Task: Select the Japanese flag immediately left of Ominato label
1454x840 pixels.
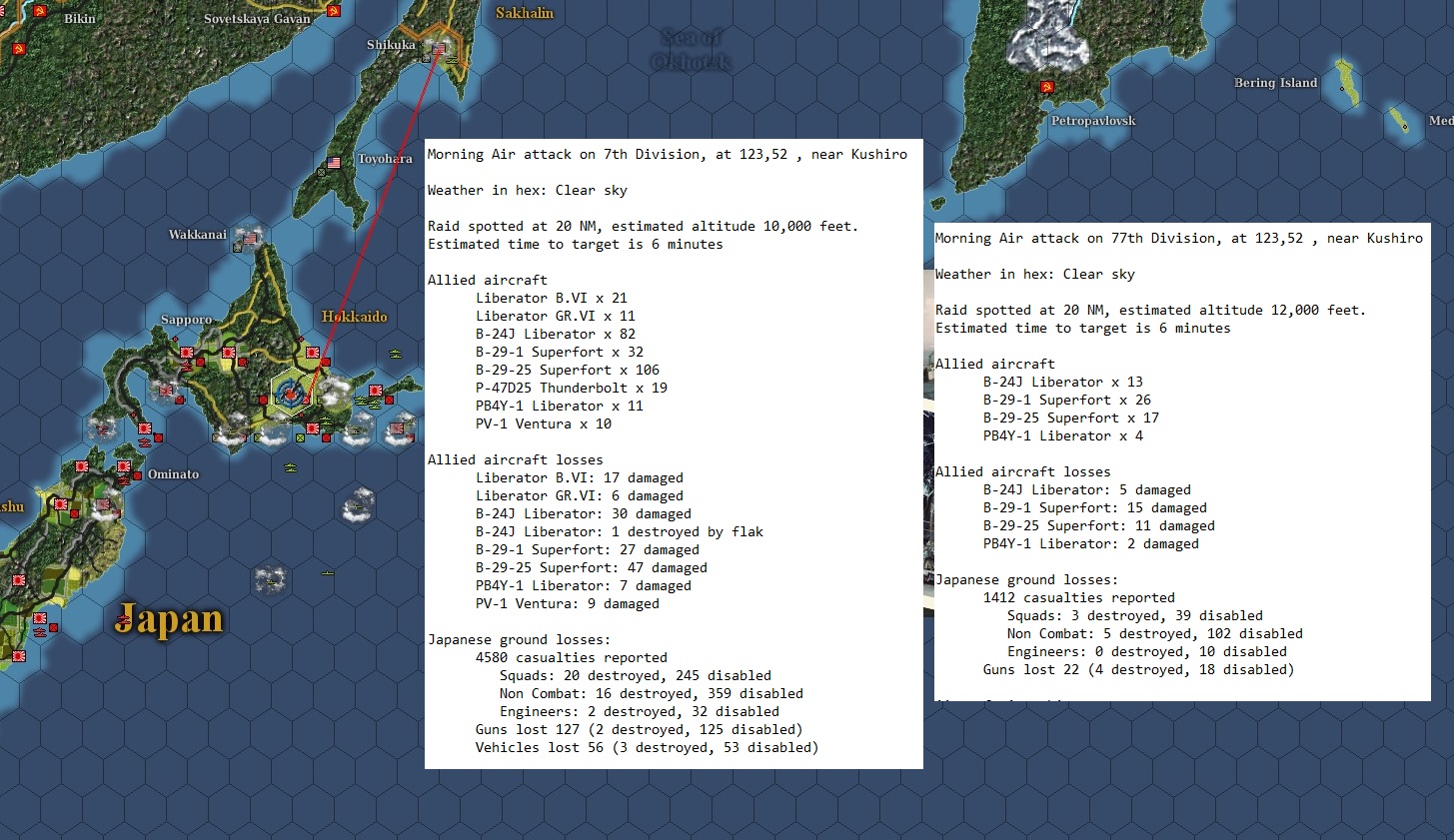Action: coord(124,467)
